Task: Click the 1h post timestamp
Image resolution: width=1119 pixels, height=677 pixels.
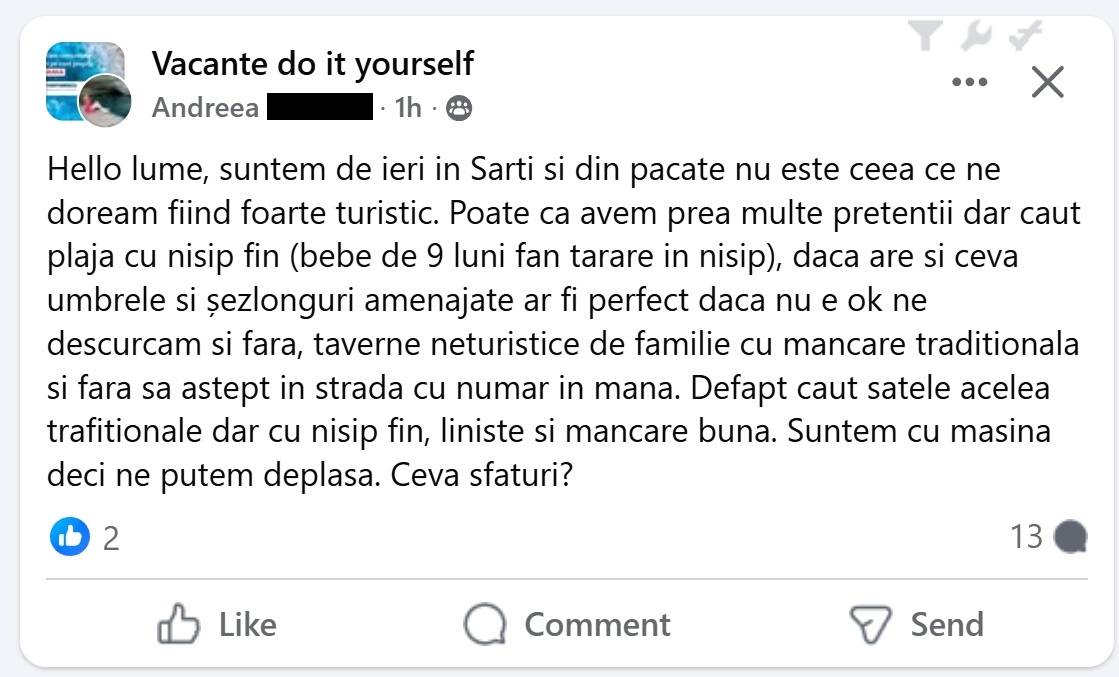Action: (408, 108)
